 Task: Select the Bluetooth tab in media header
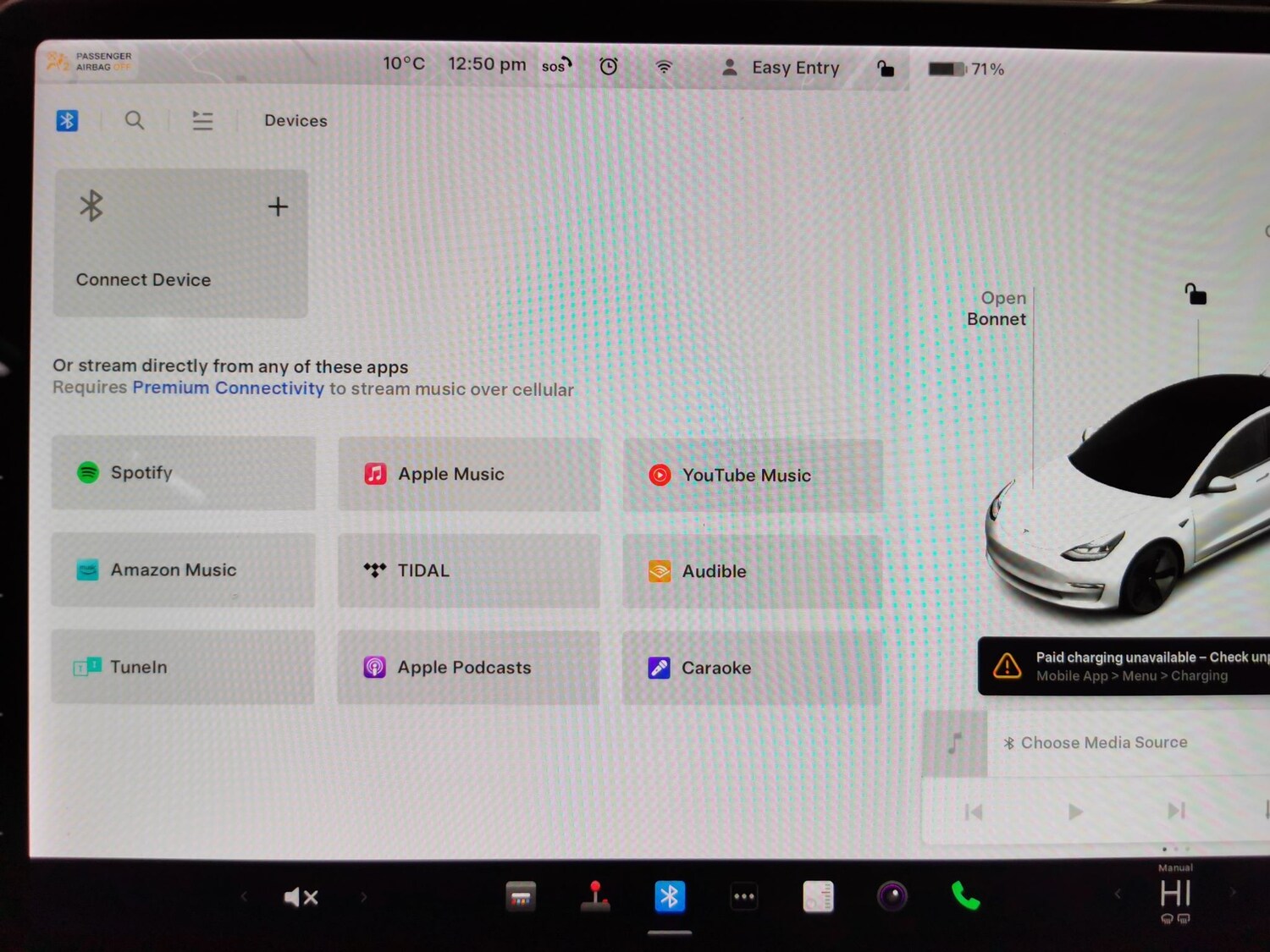point(67,121)
